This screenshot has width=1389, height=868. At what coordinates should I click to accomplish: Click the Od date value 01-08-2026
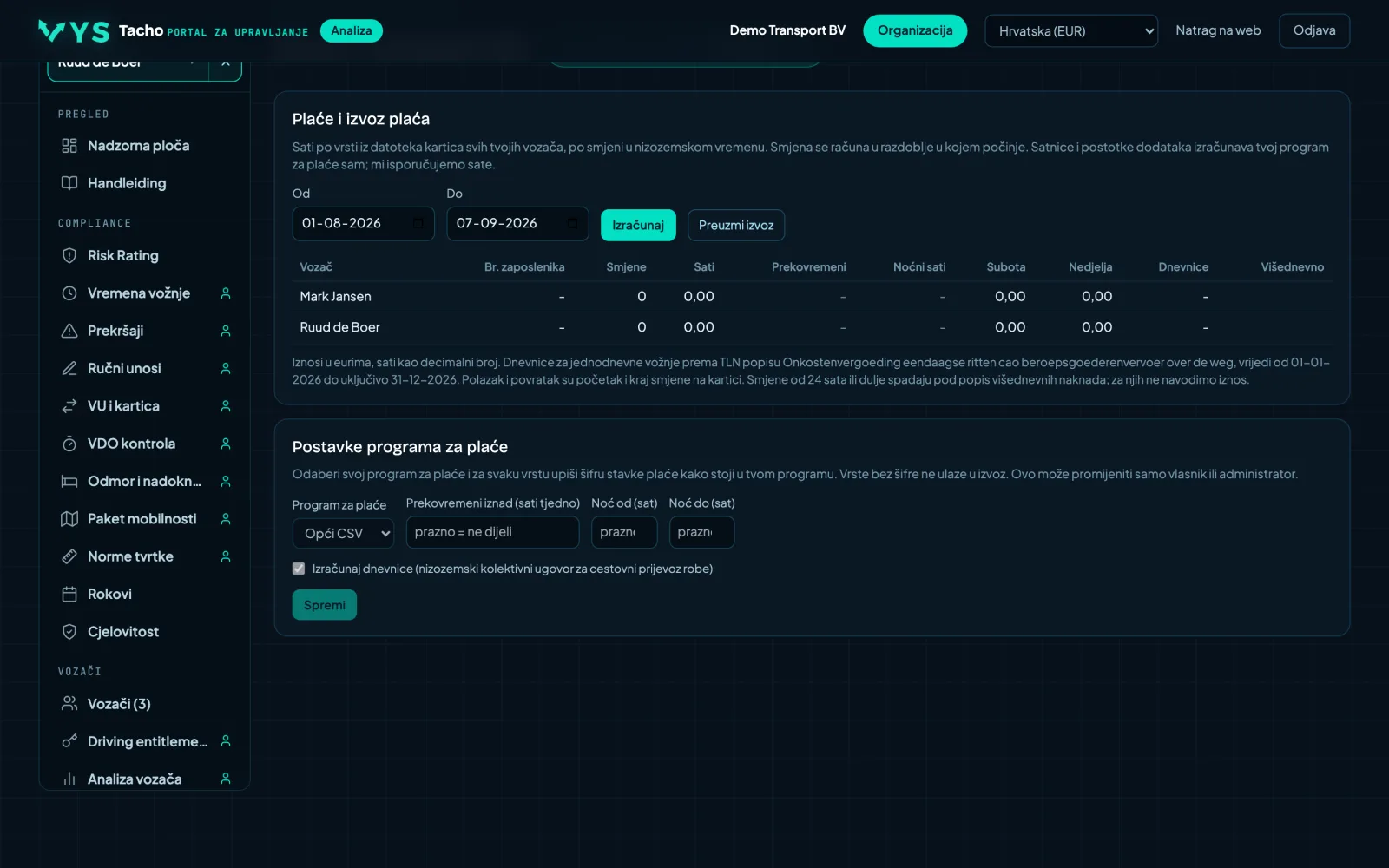pos(341,223)
